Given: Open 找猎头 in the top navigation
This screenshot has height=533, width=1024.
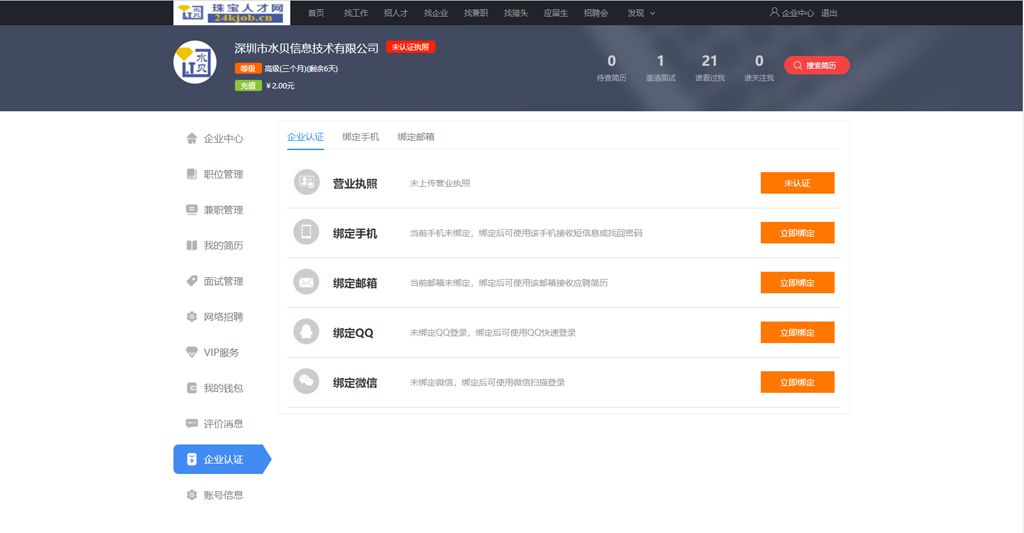Looking at the screenshot, I should pyautogui.click(x=515, y=13).
